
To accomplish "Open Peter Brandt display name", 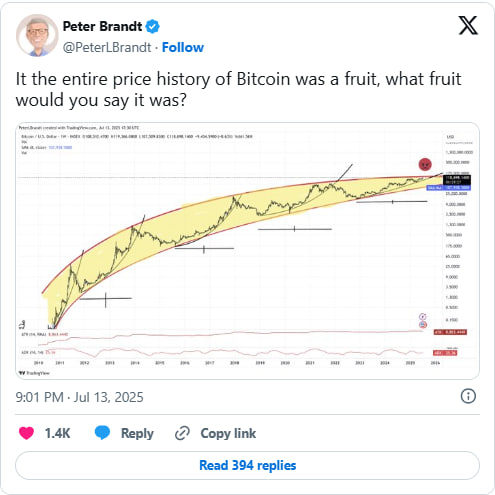I will click(x=102, y=26).
